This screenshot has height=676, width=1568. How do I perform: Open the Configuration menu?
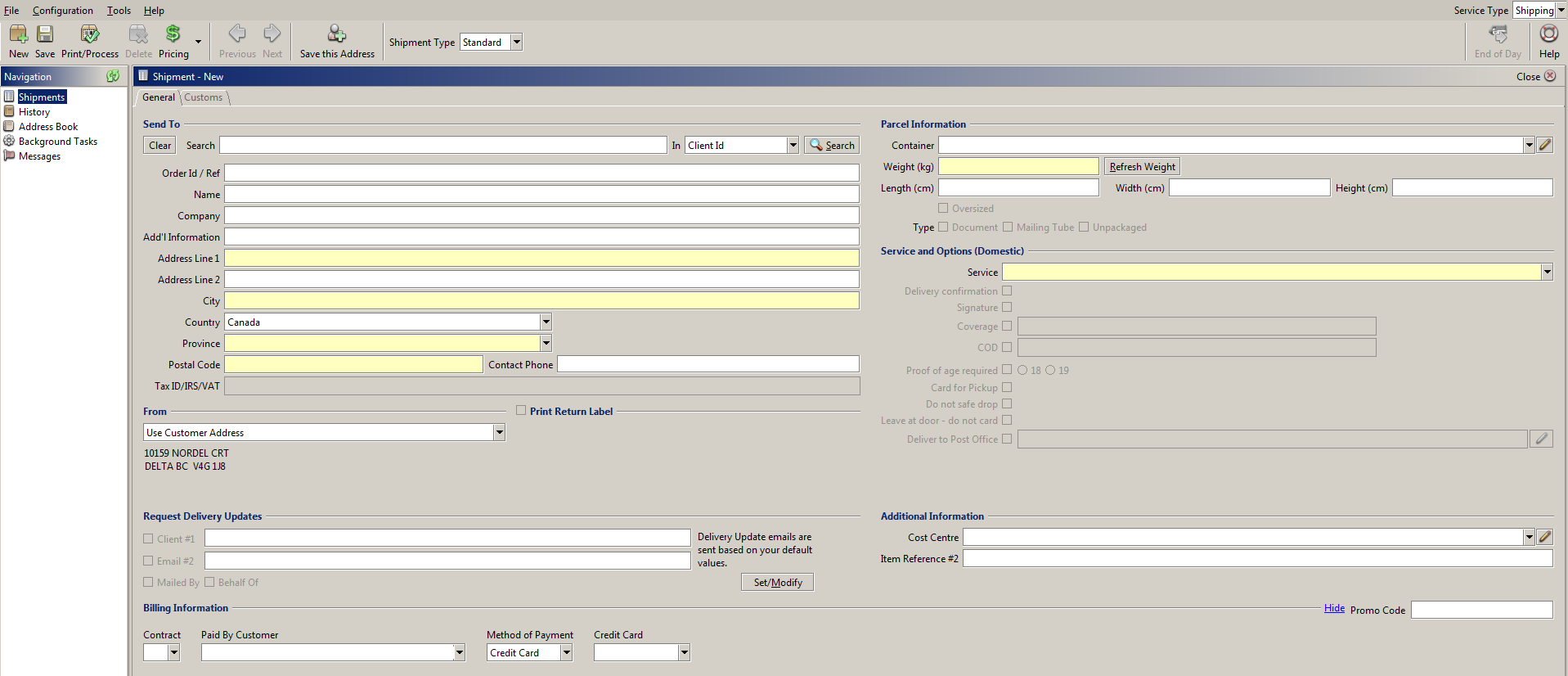point(63,11)
